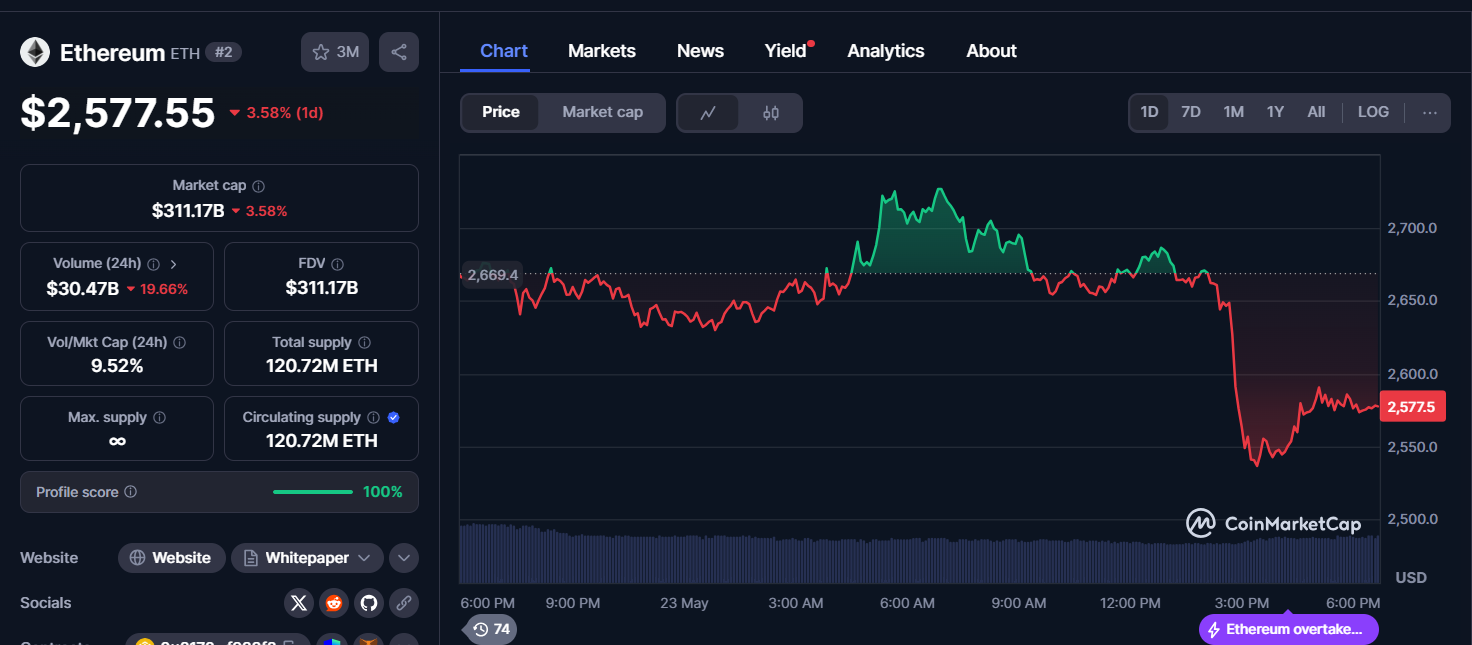The width and height of the screenshot is (1472, 645).
Task: Click the Profile score info icon
Action: coord(130,492)
